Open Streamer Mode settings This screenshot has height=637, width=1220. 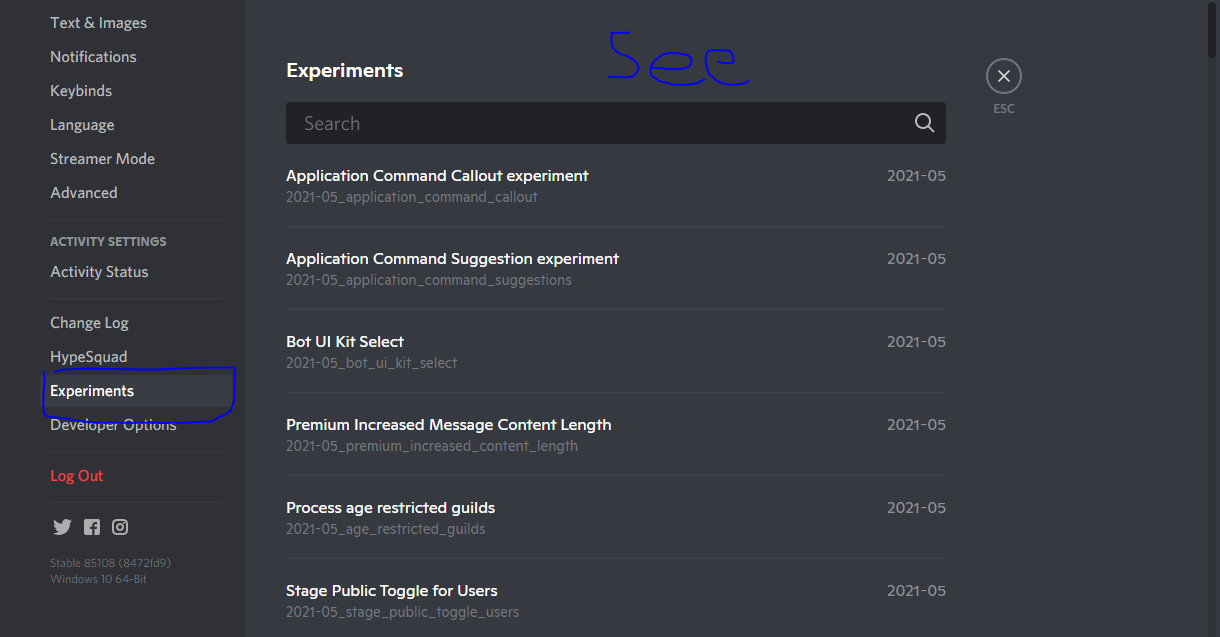pyautogui.click(x=102, y=158)
